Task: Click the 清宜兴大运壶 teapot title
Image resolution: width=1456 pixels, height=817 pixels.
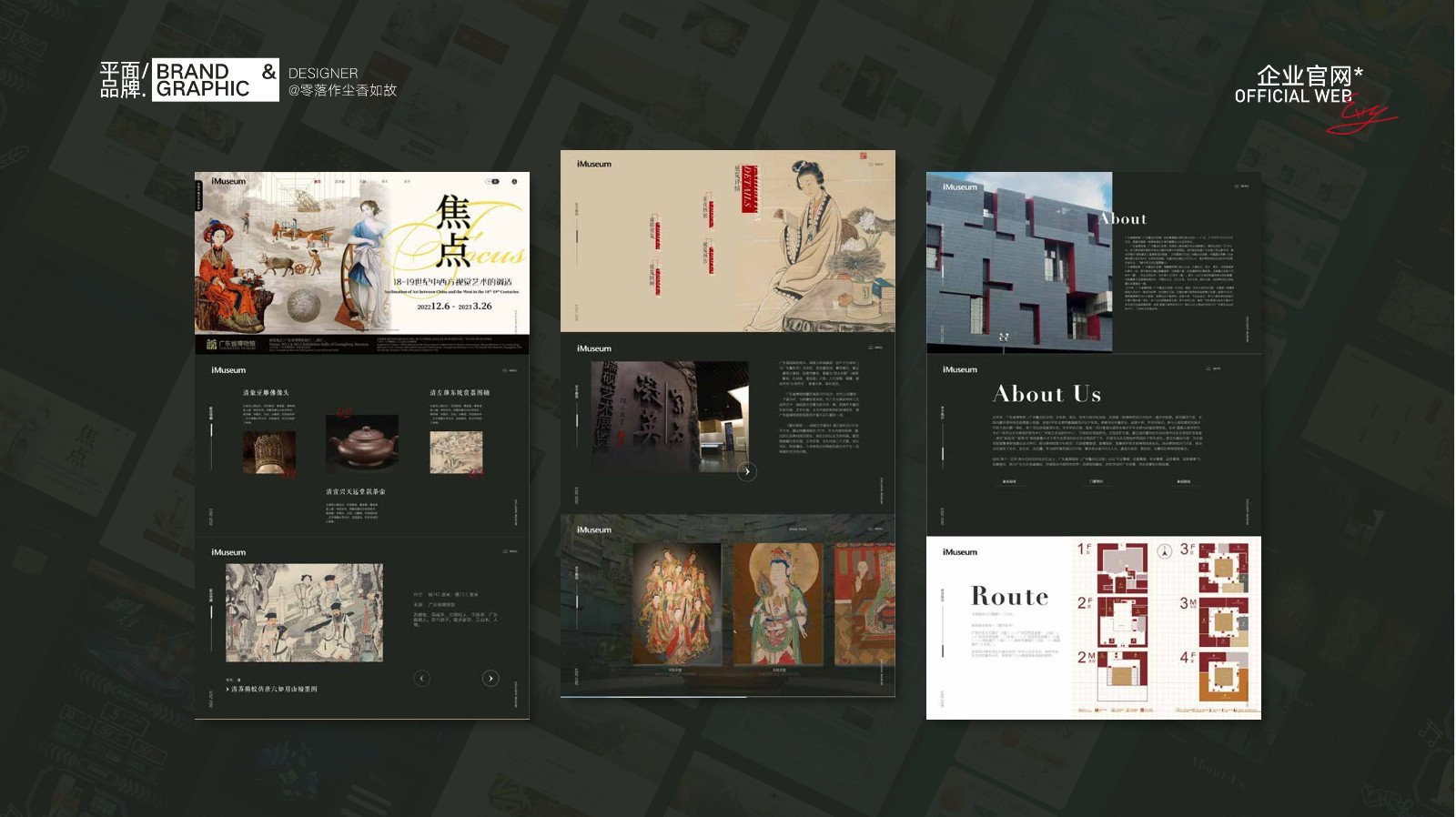Action: tap(356, 491)
